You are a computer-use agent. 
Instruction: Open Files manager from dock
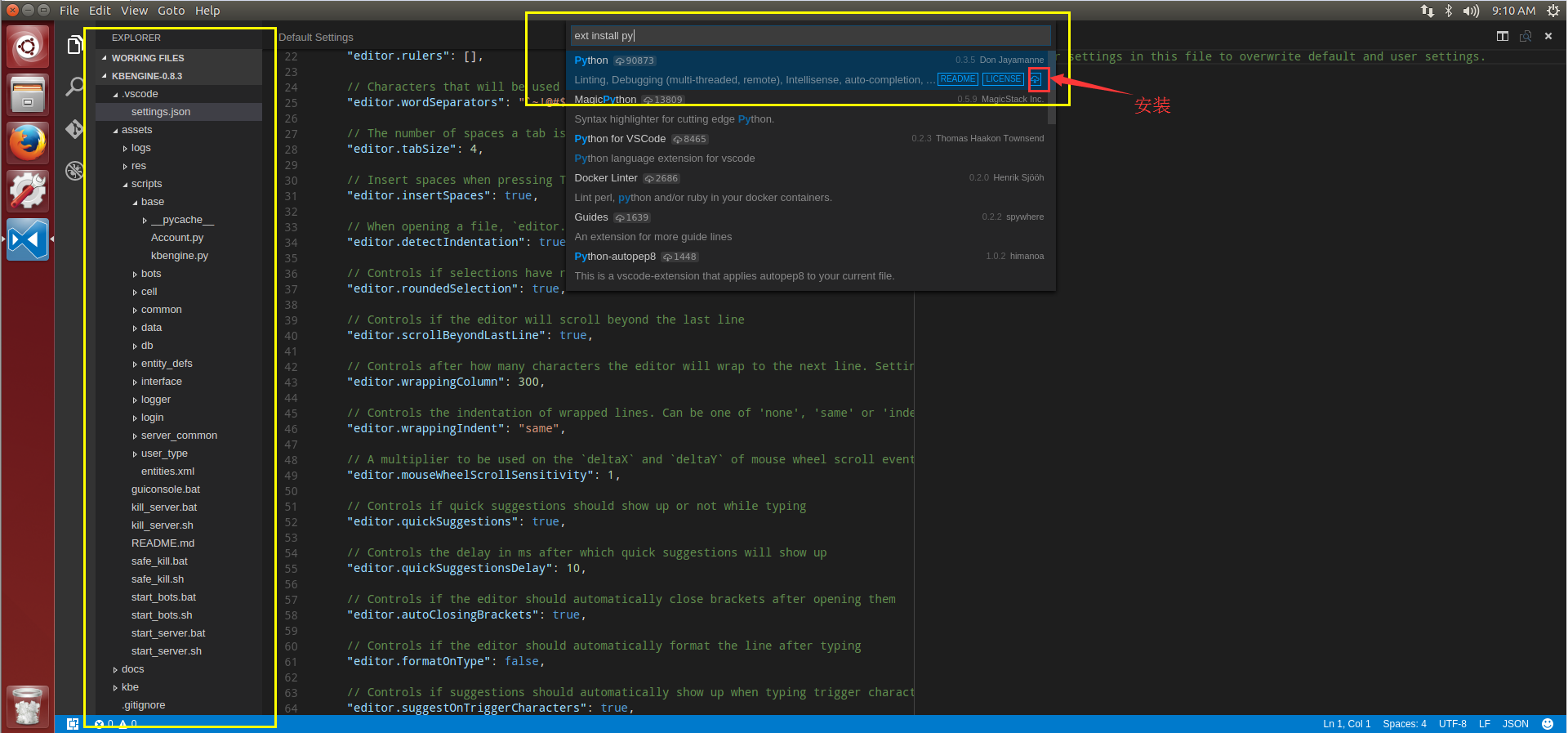[x=28, y=95]
